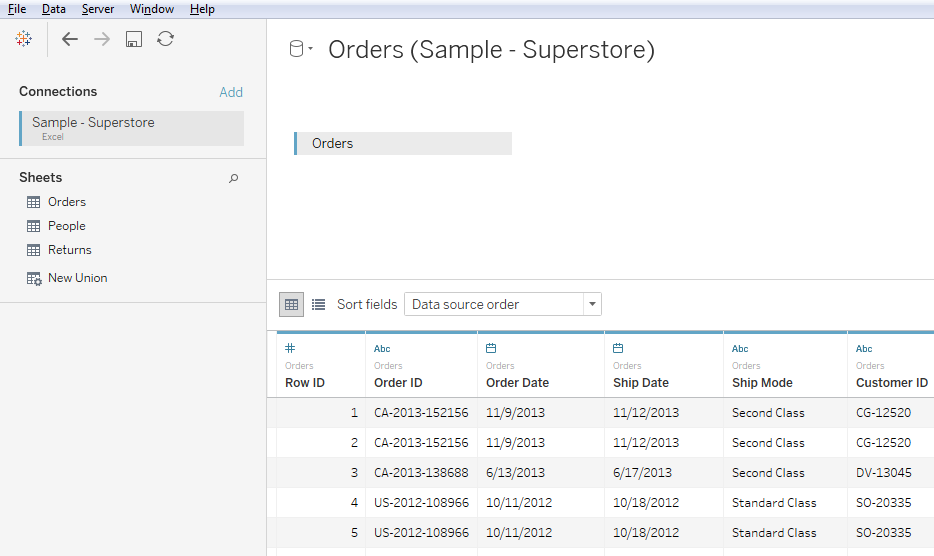This screenshot has height=556, width=934.
Task: Open the Server menu
Action: pyautogui.click(x=98, y=9)
